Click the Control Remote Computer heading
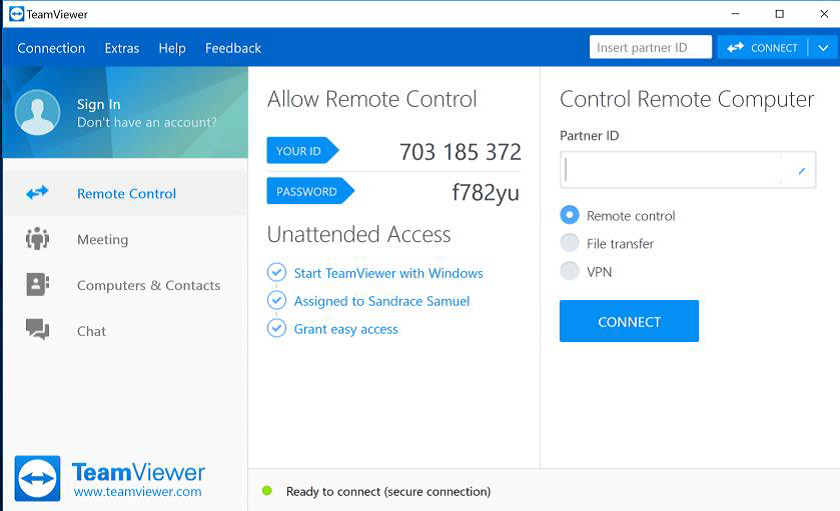Screen dimensions: 840x511 [687, 99]
